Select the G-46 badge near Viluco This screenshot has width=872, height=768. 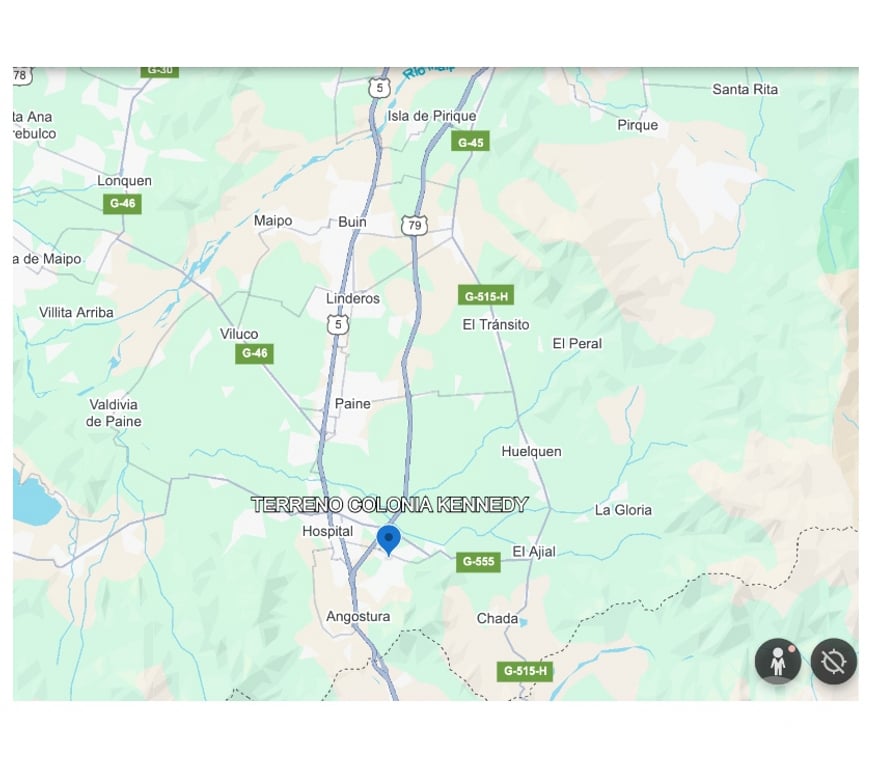[x=254, y=353]
